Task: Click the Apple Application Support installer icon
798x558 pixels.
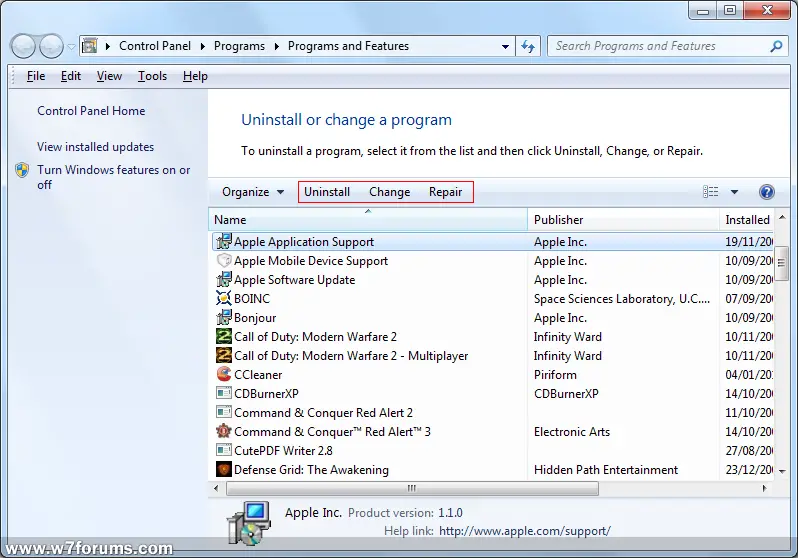Action: [224, 242]
